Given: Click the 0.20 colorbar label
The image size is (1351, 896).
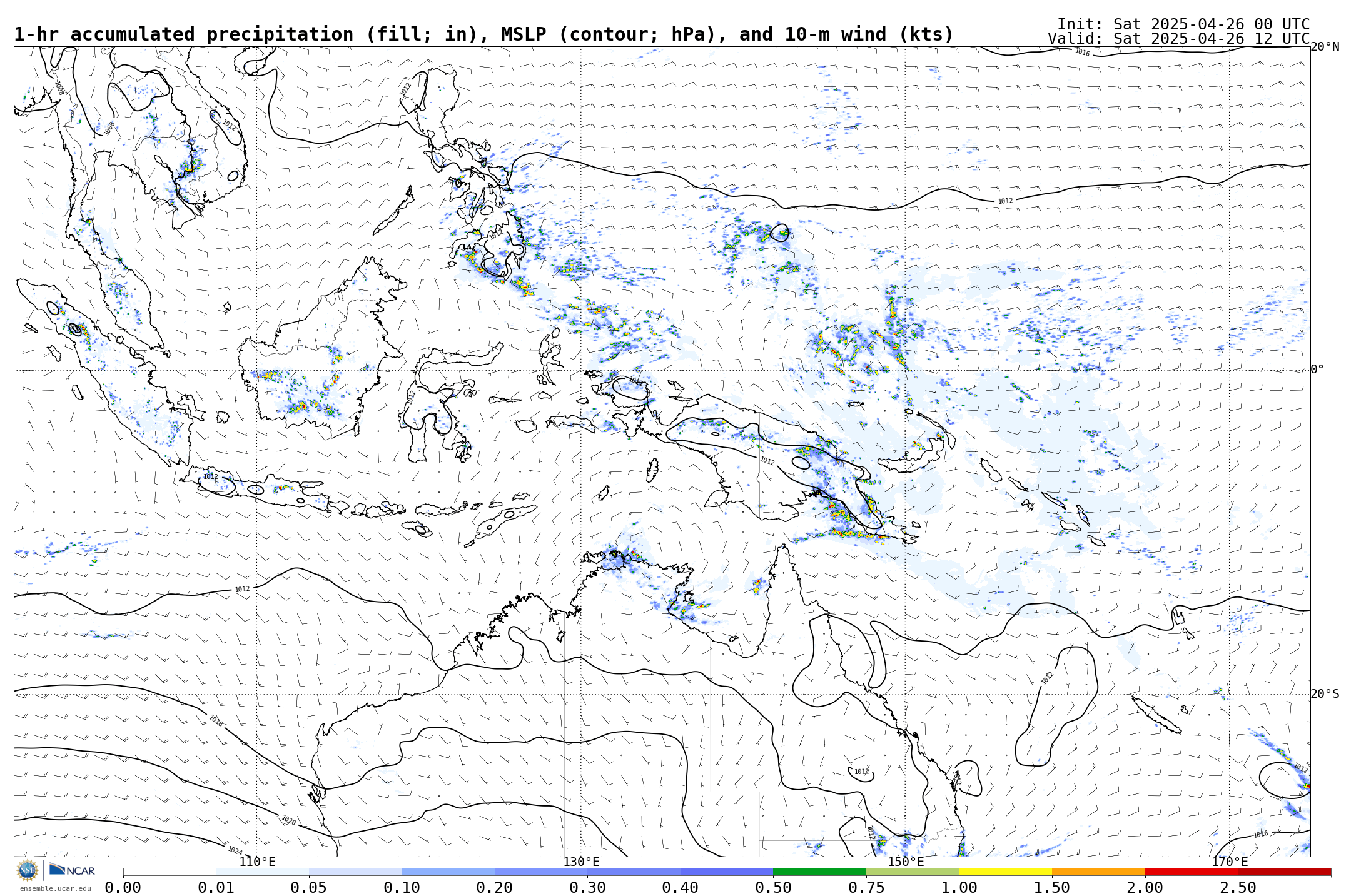Looking at the screenshot, I should click(495, 888).
